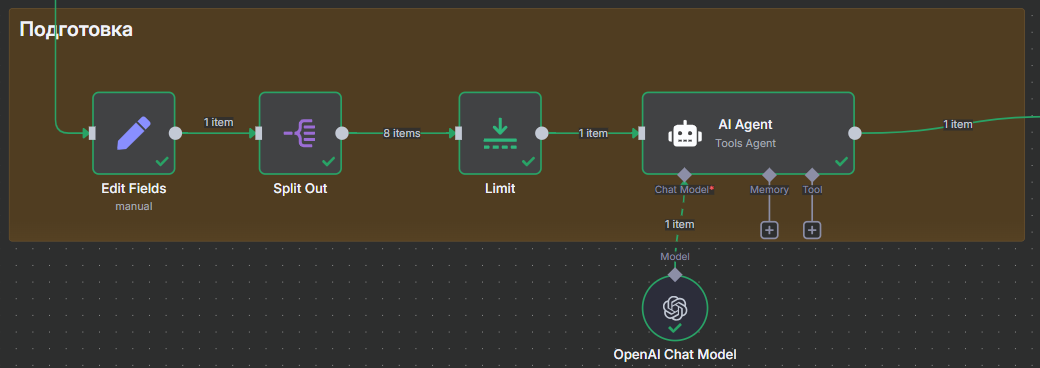
Task: Select '1 item' label after AI Agent
Action: click(958, 124)
